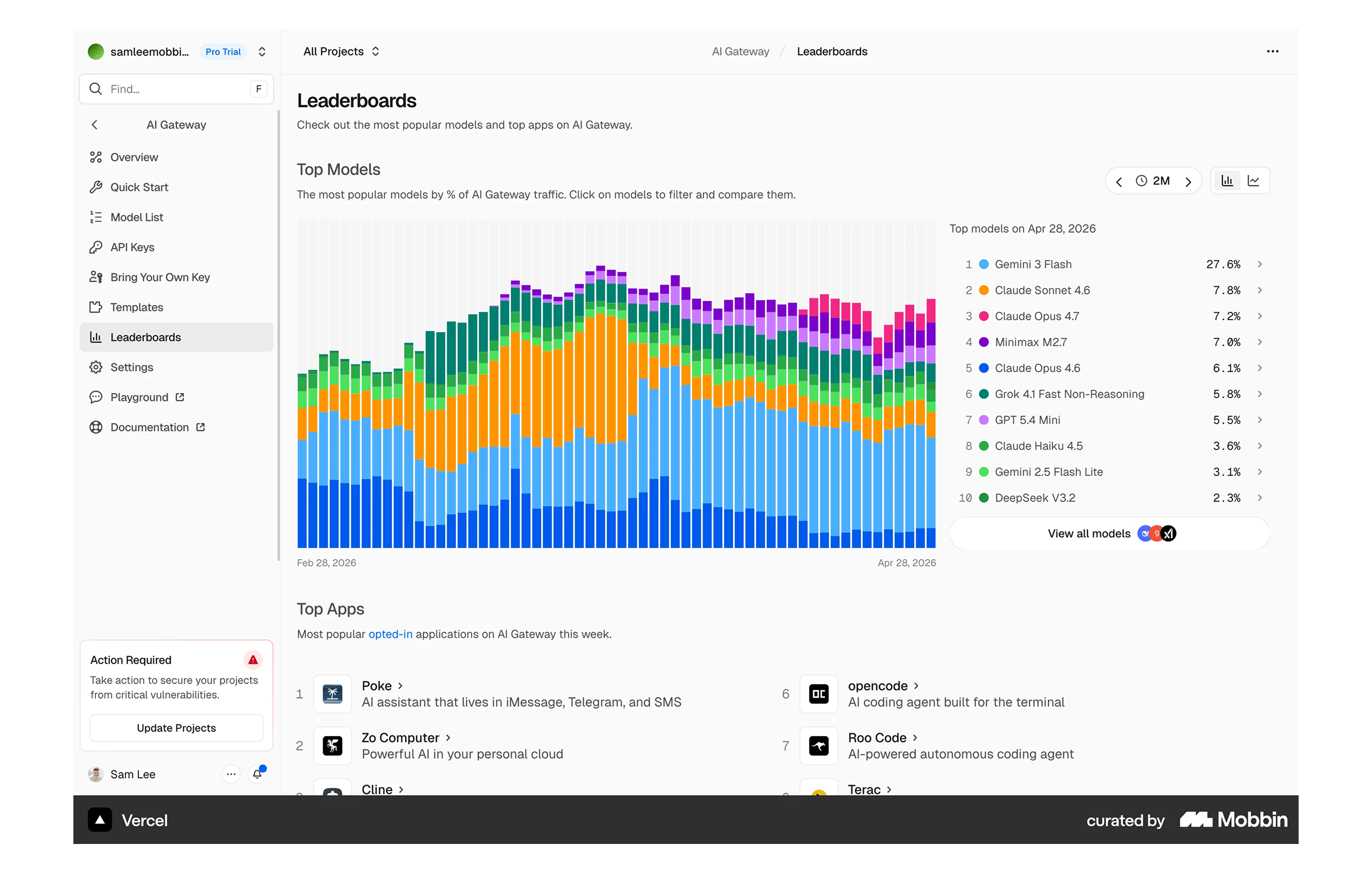Screen dimensions: 1372x874
Task: Open the Zo Computer app icon
Action: (x=333, y=746)
